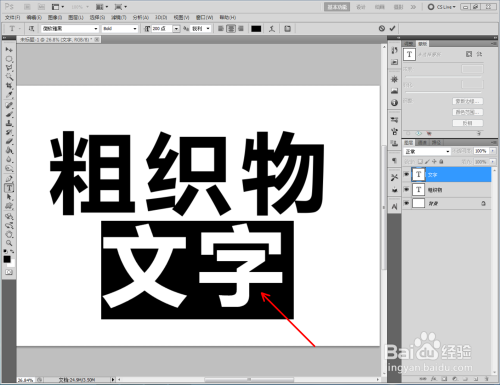Open the Info panel icon
Image resolution: width=500 pixels, height=385 pixels.
[x=394, y=103]
